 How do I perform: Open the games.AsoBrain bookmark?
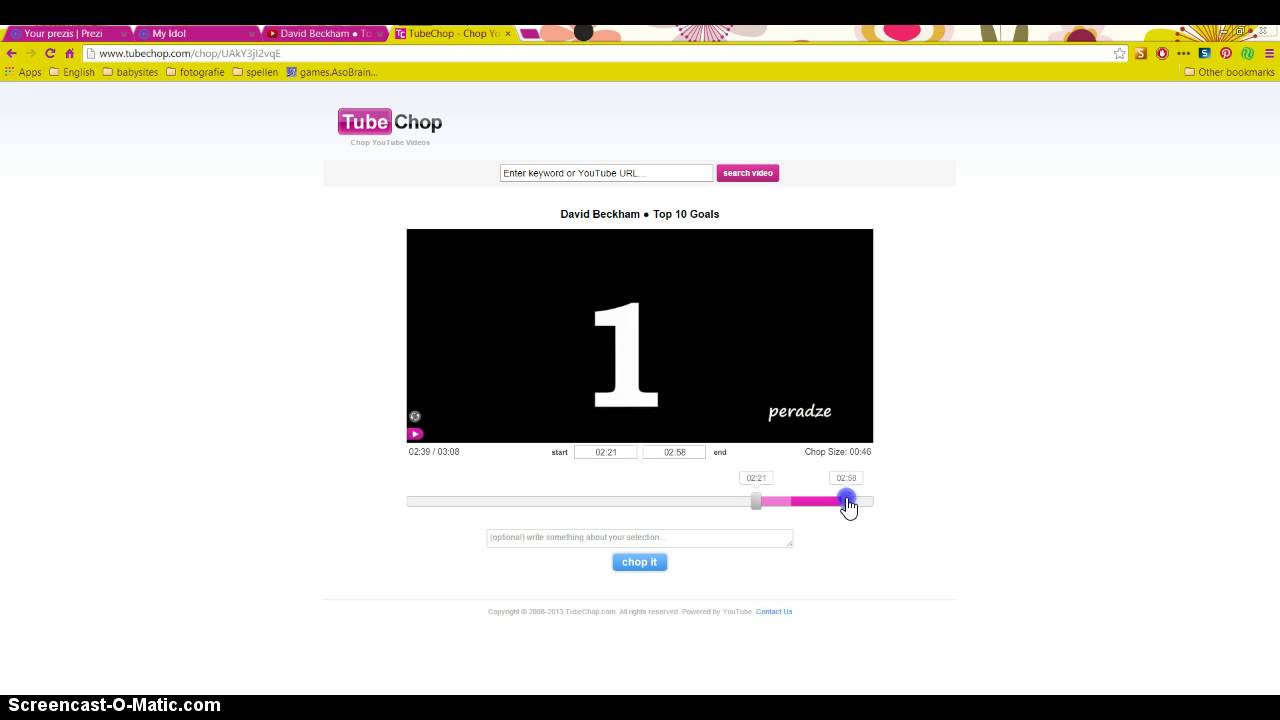331,72
